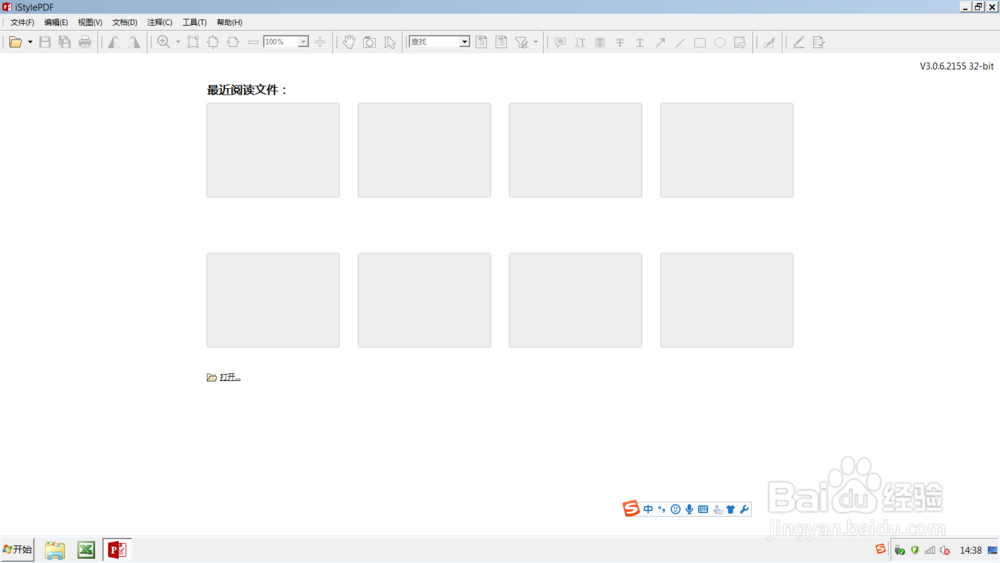
Task: Select the arrow annotation tool
Action: (660, 42)
